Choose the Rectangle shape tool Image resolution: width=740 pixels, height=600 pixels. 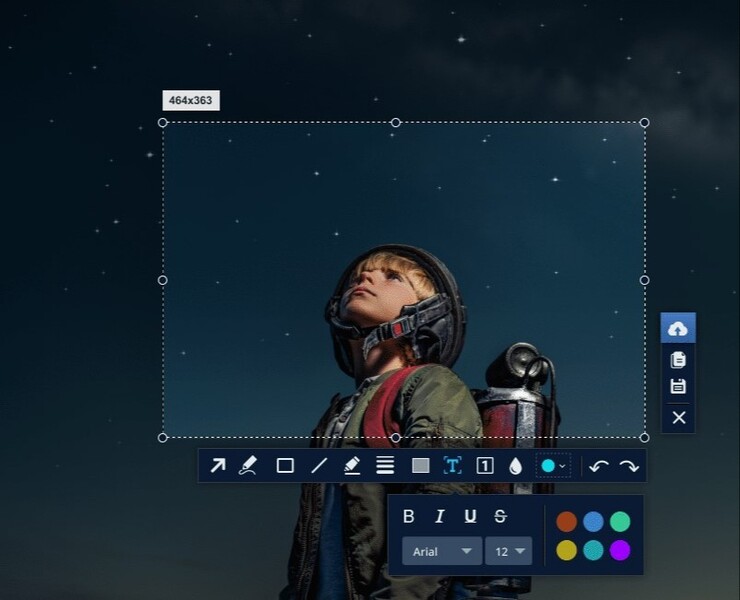click(285, 466)
